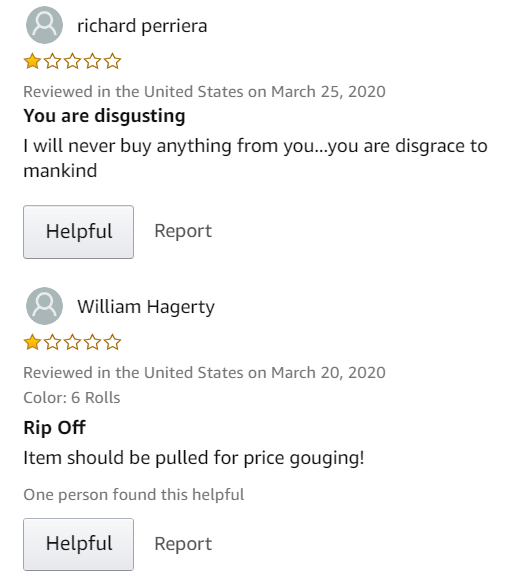Select the 'price gouging' review body text
This screenshot has height=584, width=508.
[x=194, y=458]
